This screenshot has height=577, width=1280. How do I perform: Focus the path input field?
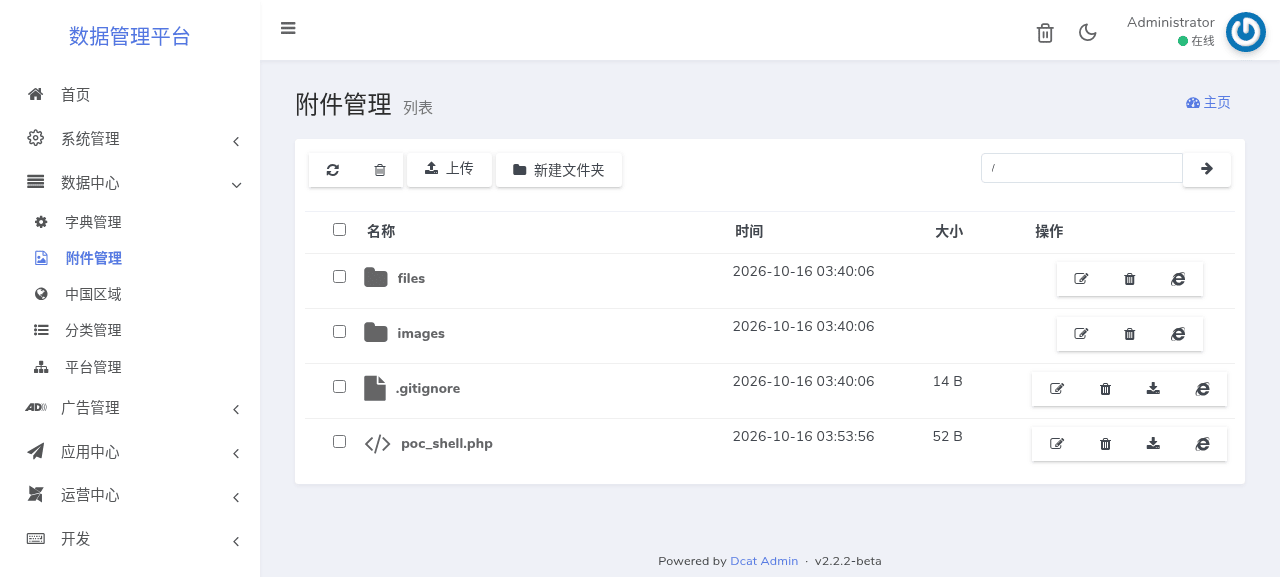(1082, 168)
